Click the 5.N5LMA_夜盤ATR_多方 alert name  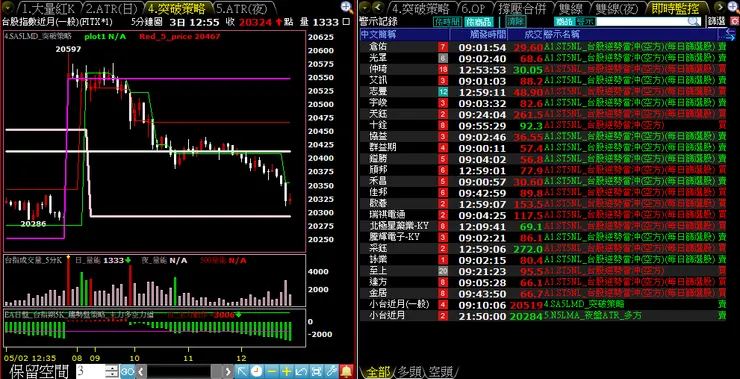tap(593, 316)
